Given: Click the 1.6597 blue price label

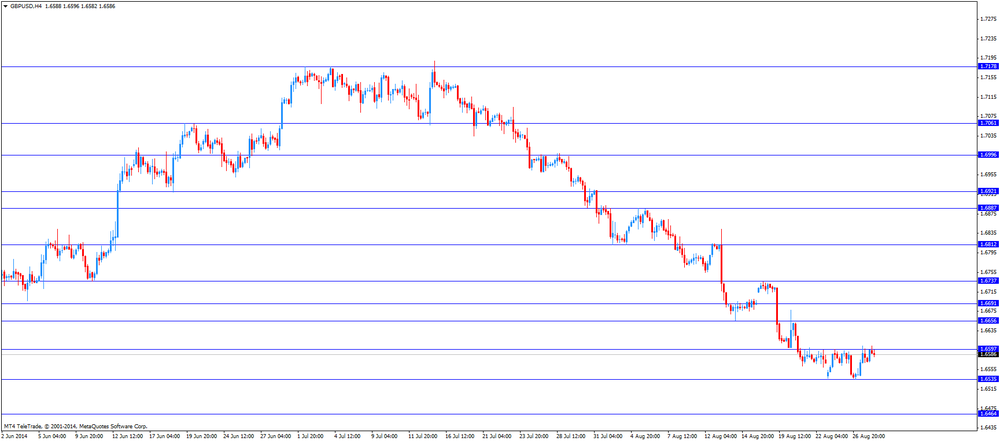Looking at the screenshot, I should click(987, 348).
